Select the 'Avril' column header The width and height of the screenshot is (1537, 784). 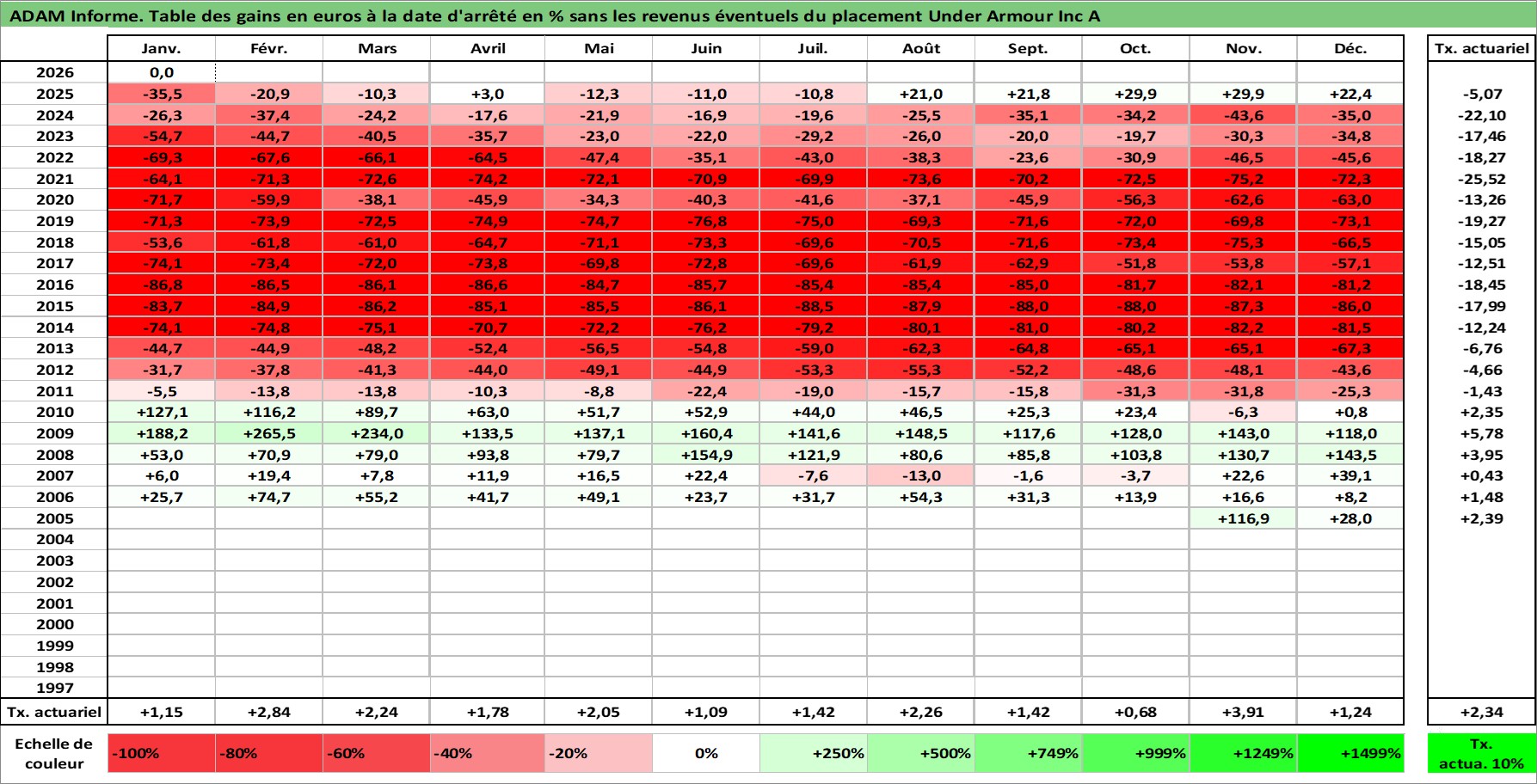488,48
